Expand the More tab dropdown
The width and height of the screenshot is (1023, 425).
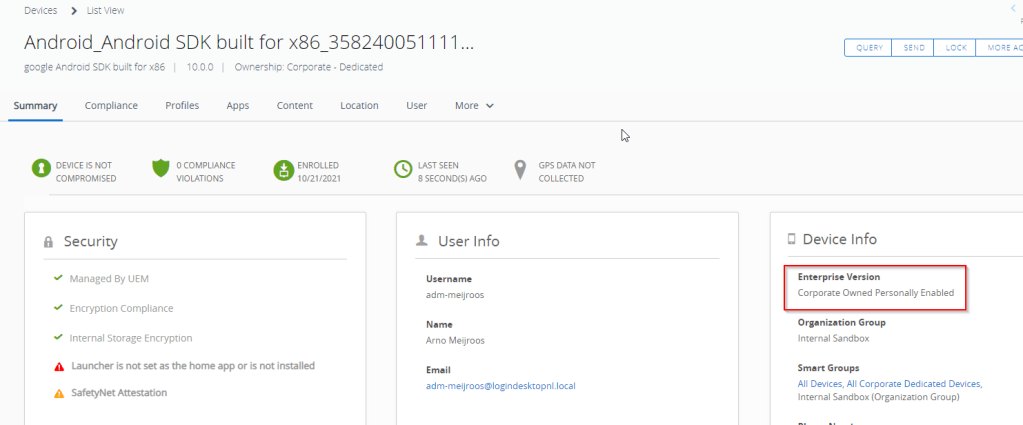click(474, 106)
